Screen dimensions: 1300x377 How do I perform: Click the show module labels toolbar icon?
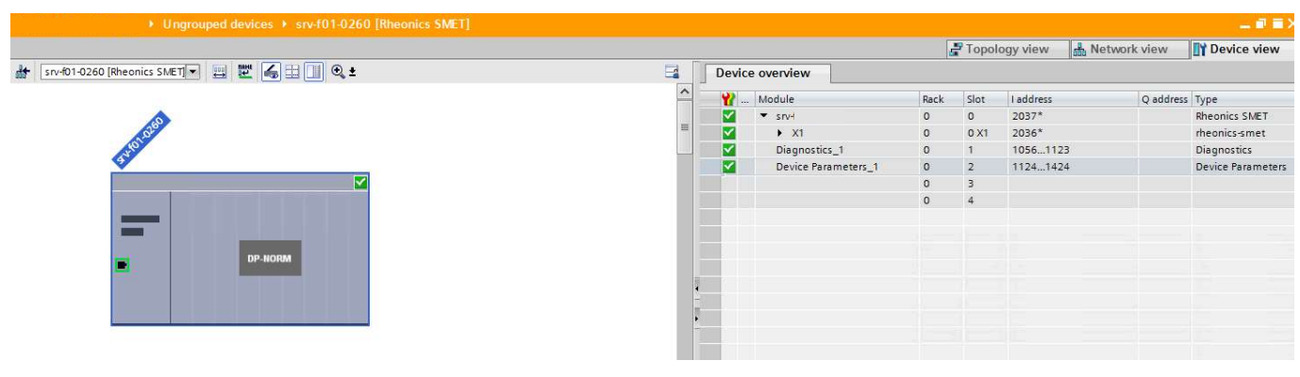tap(245, 72)
